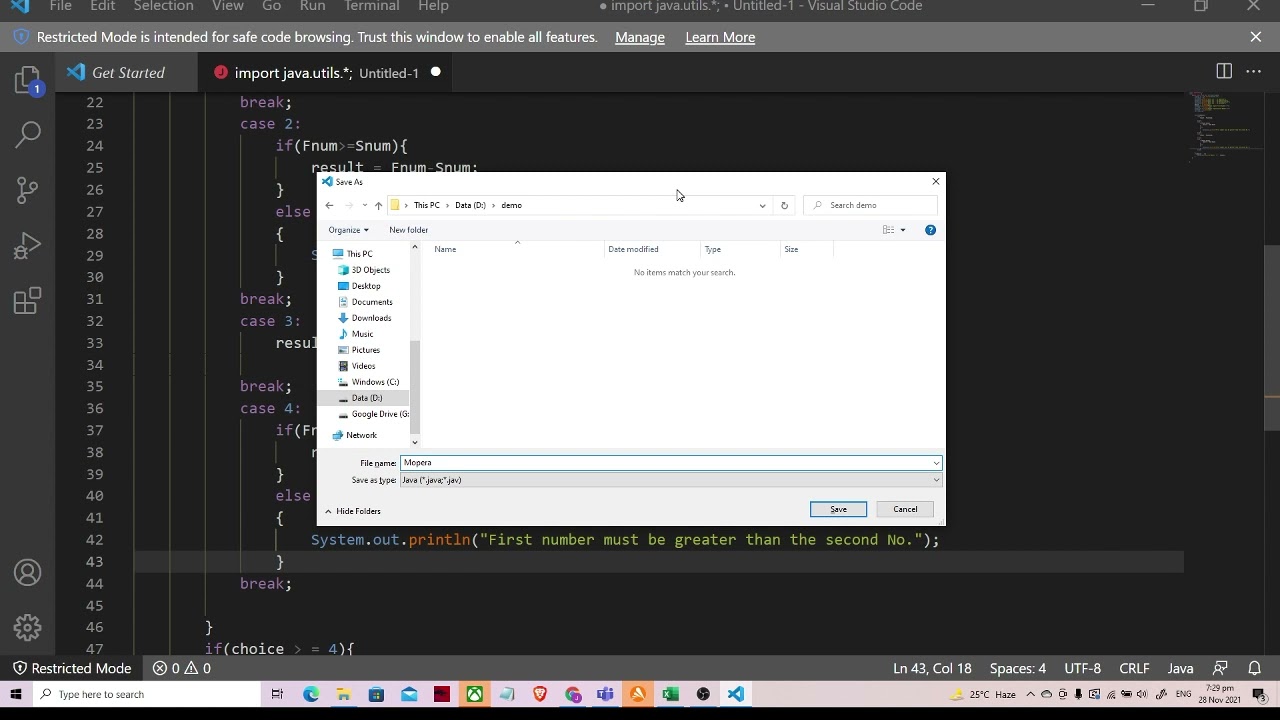Click Restricted Mode in status bar
The image size is (1280, 720).
click(x=71, y=668)
